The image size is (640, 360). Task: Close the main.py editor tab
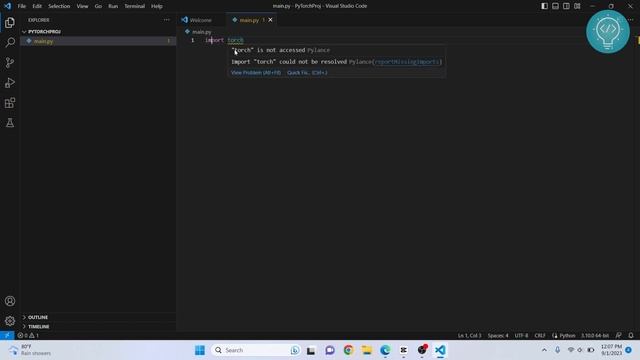tap(270, 20)
